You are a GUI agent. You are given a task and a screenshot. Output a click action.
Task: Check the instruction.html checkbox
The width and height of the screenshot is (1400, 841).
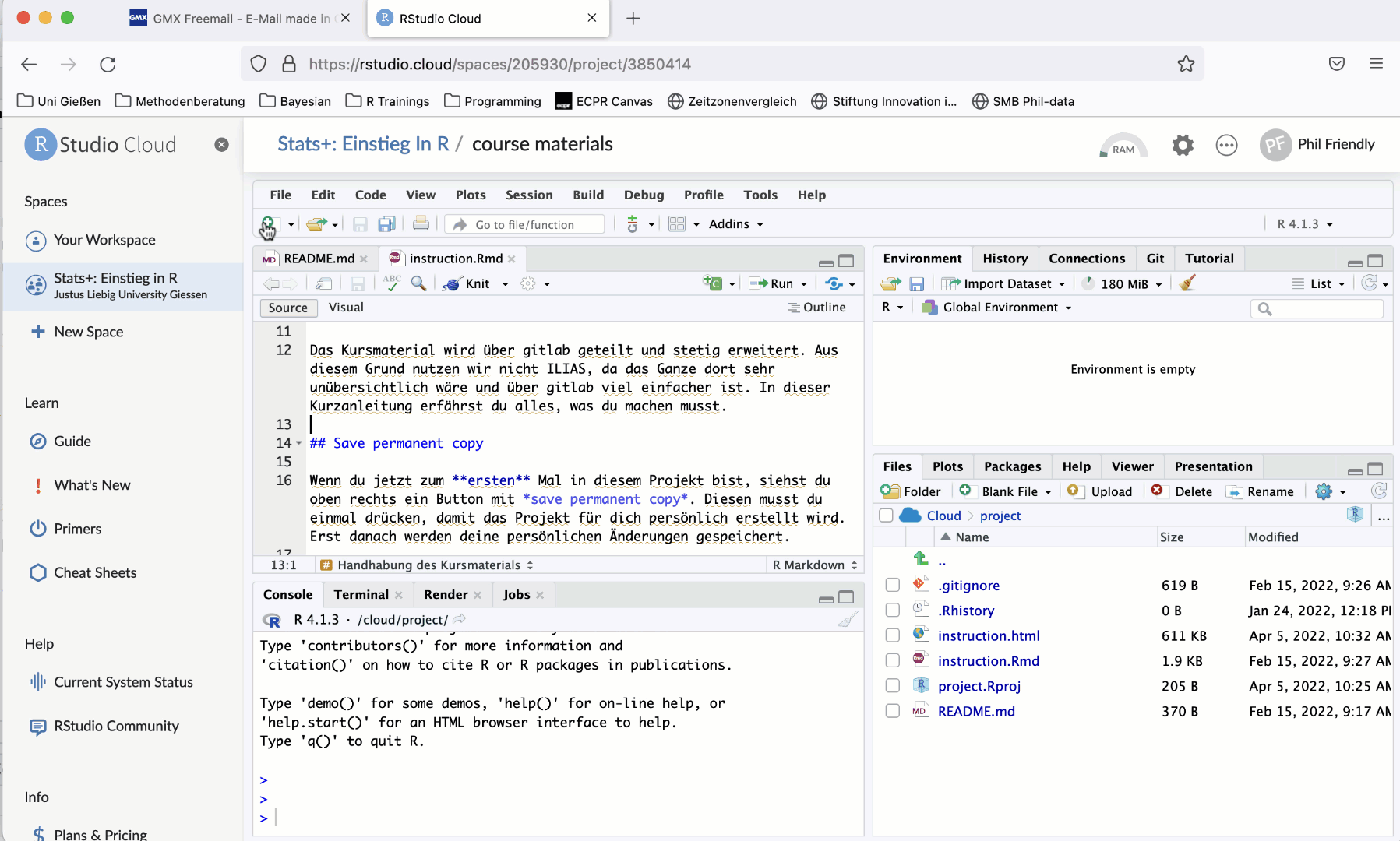[893, 635]
